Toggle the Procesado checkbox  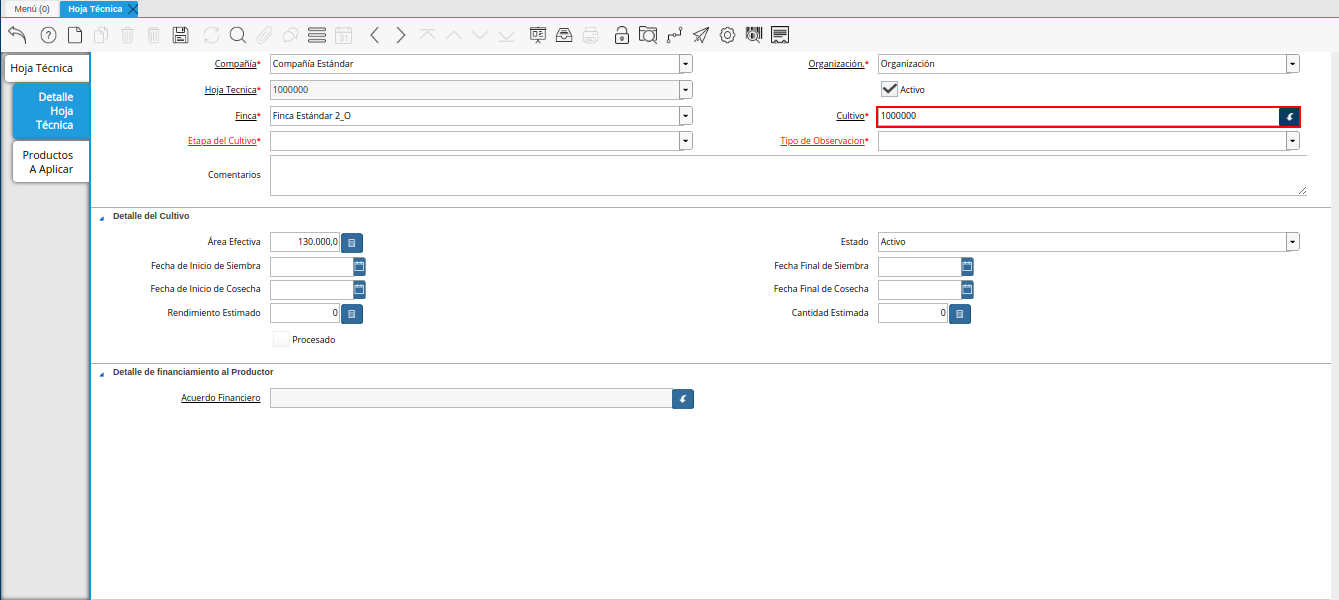tap(281, 339)
